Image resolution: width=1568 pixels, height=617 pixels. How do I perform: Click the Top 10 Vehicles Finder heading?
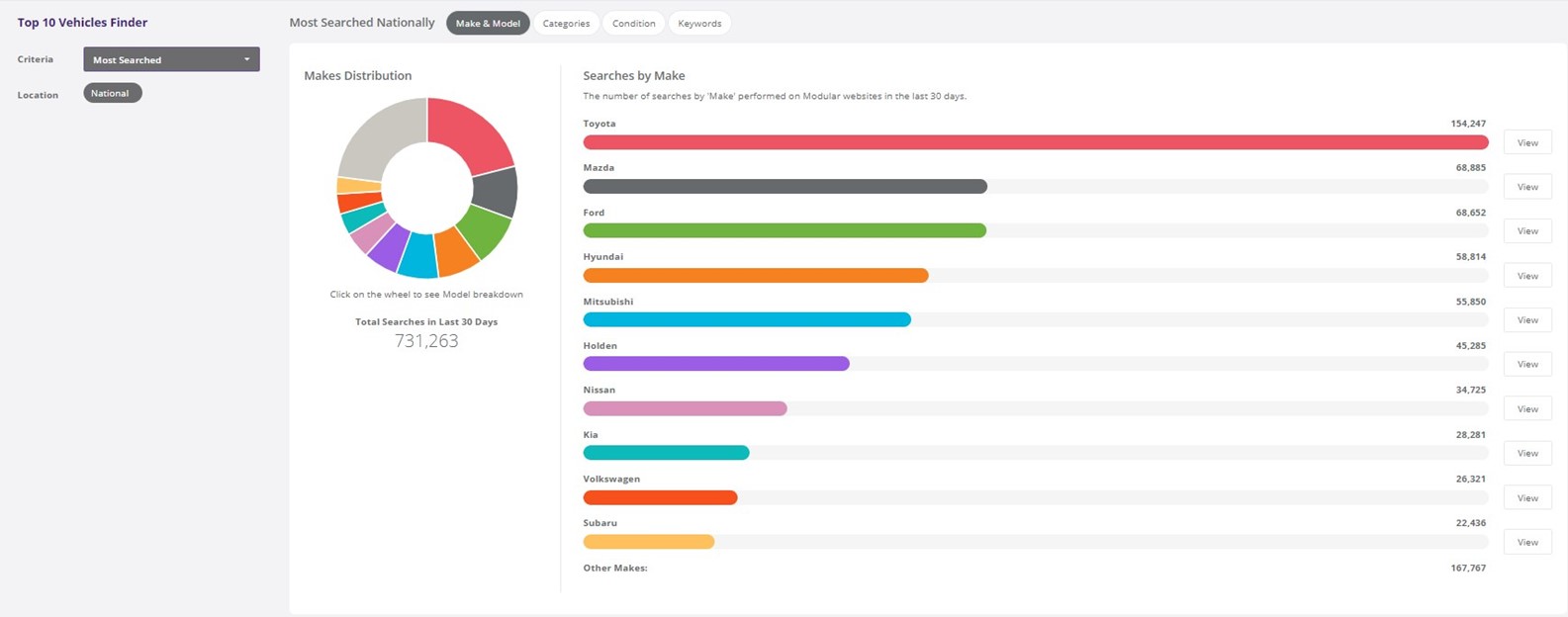pos(82,22)
